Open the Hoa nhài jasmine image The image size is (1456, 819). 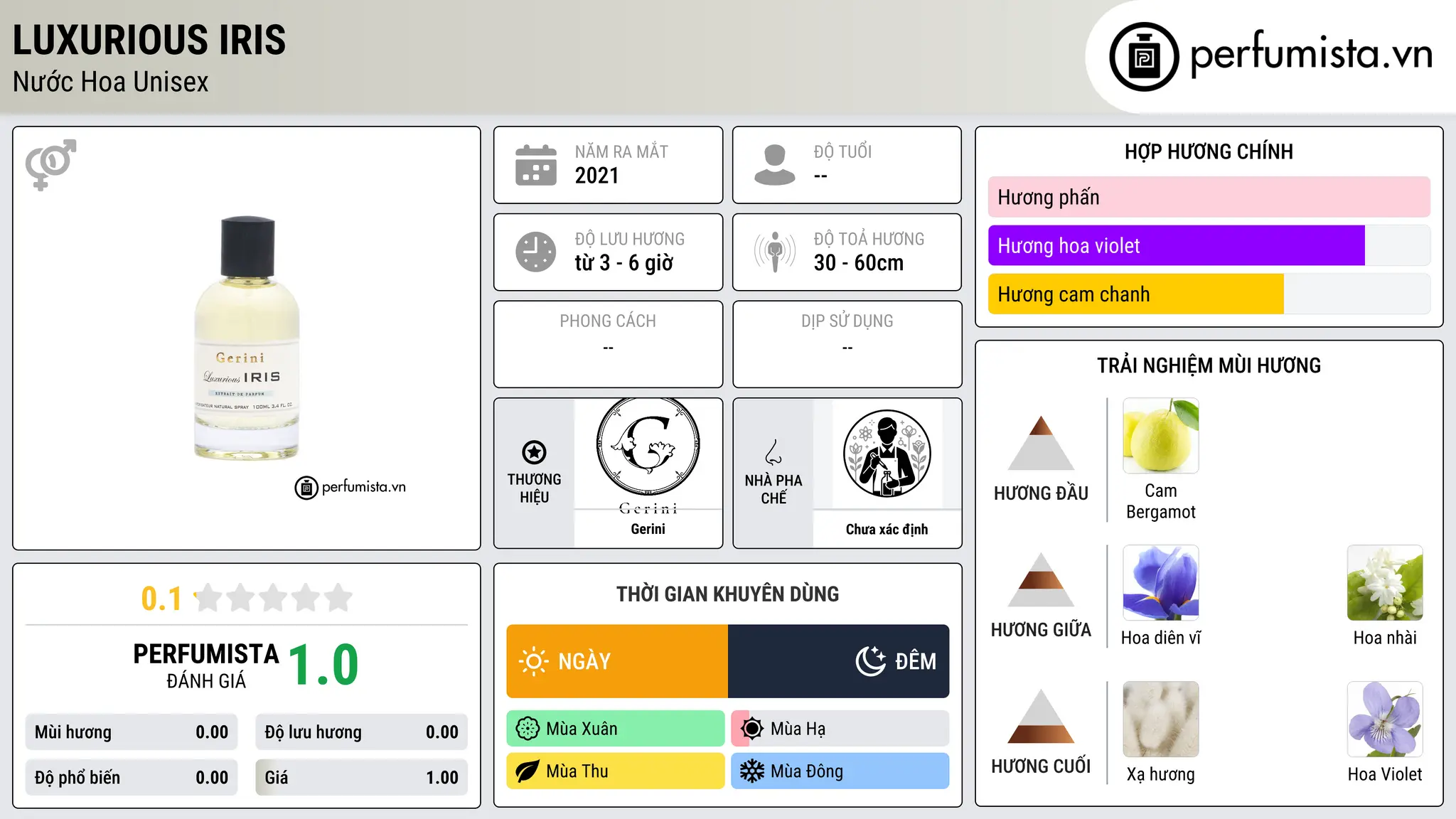pyautogui.click(x=1385, y=583)
